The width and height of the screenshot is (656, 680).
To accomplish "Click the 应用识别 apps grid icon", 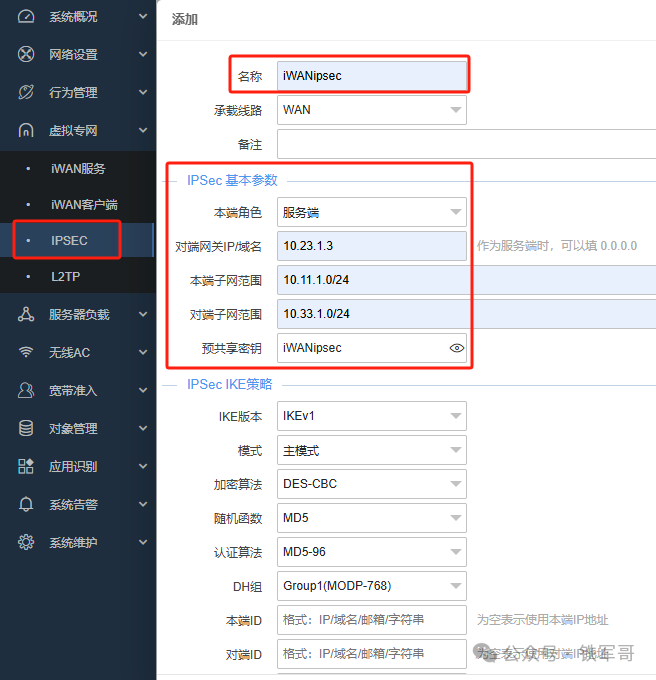I will 26,466.
